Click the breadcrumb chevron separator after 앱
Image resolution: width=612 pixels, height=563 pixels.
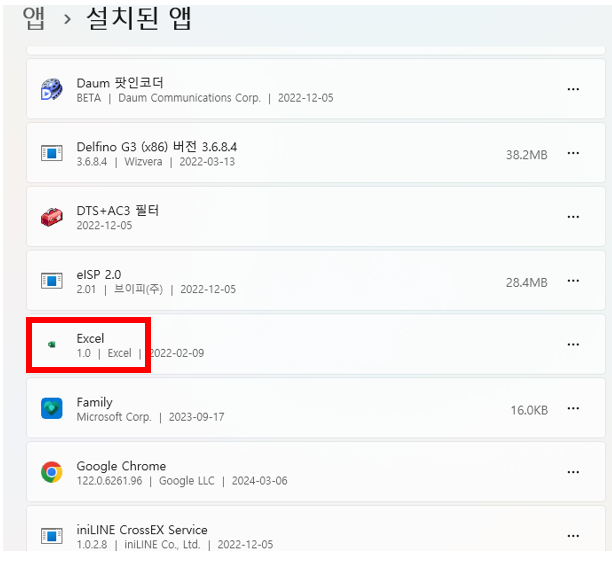point(68,19)
